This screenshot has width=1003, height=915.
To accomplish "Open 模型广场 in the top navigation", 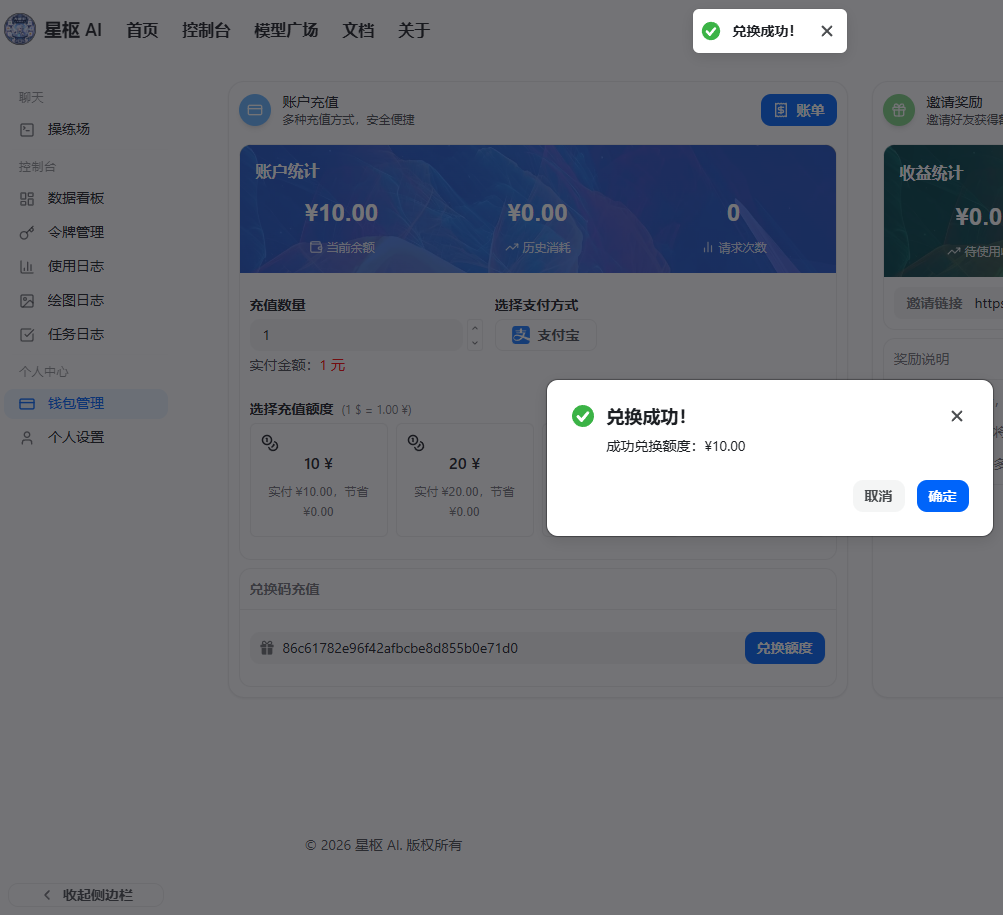I will point(286,30).
